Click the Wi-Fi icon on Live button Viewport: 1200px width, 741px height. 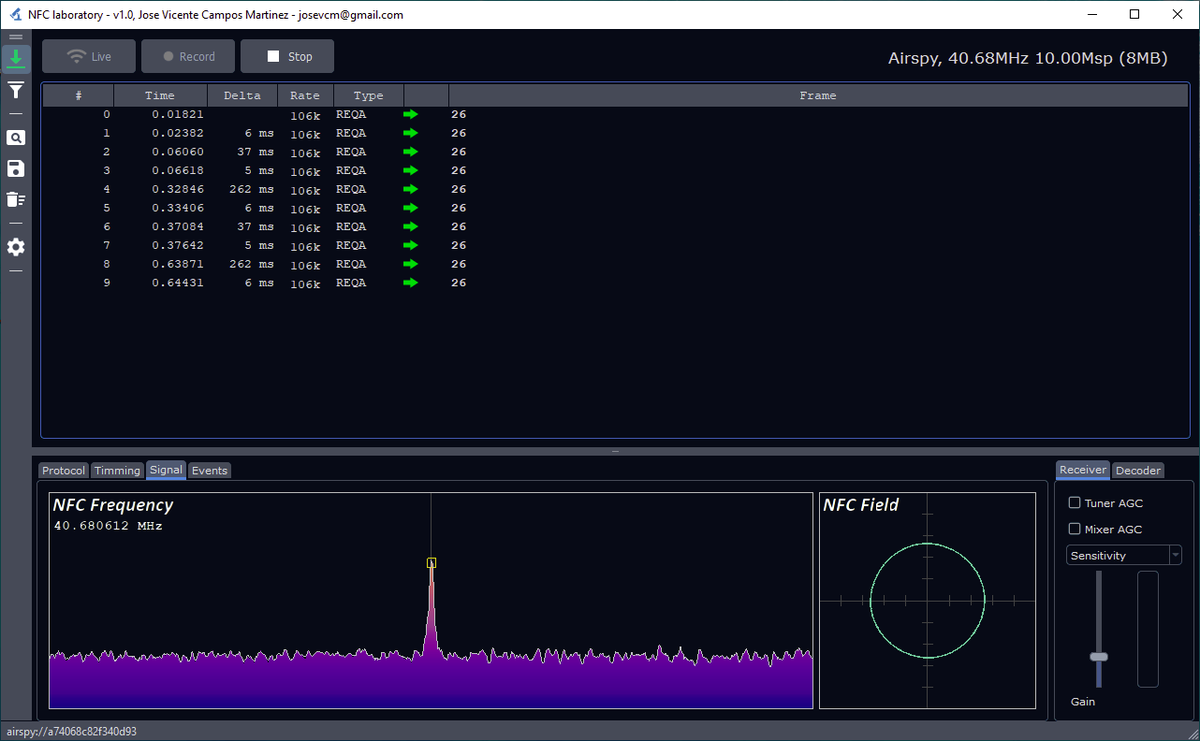77,56
